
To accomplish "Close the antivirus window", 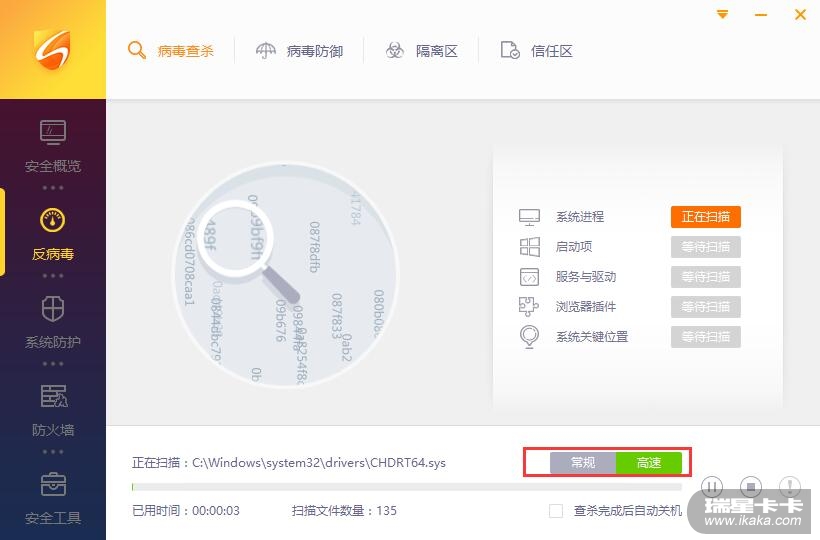I will coord(800,15).
